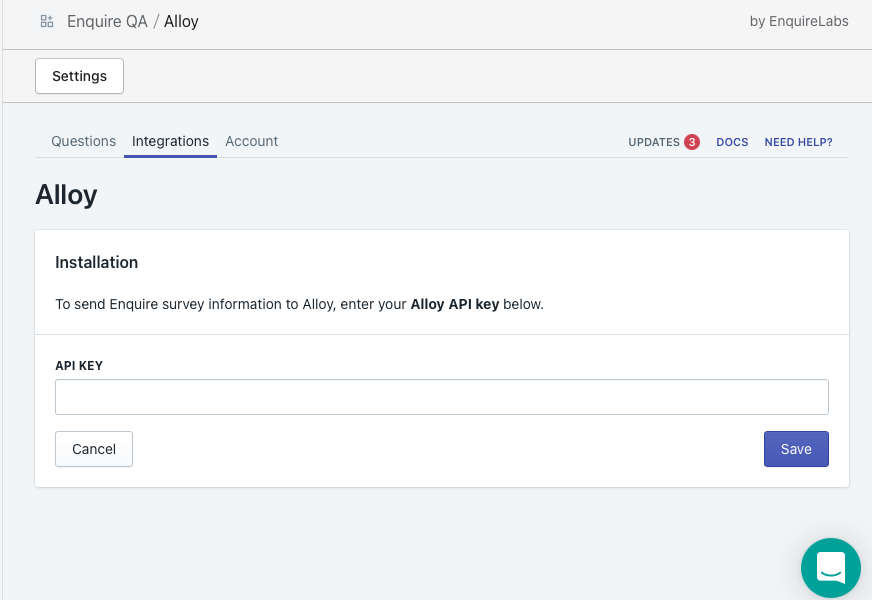Click the API KEY field label
The height and width of the screenshot is (600, 872).
[x=79, y=365]
